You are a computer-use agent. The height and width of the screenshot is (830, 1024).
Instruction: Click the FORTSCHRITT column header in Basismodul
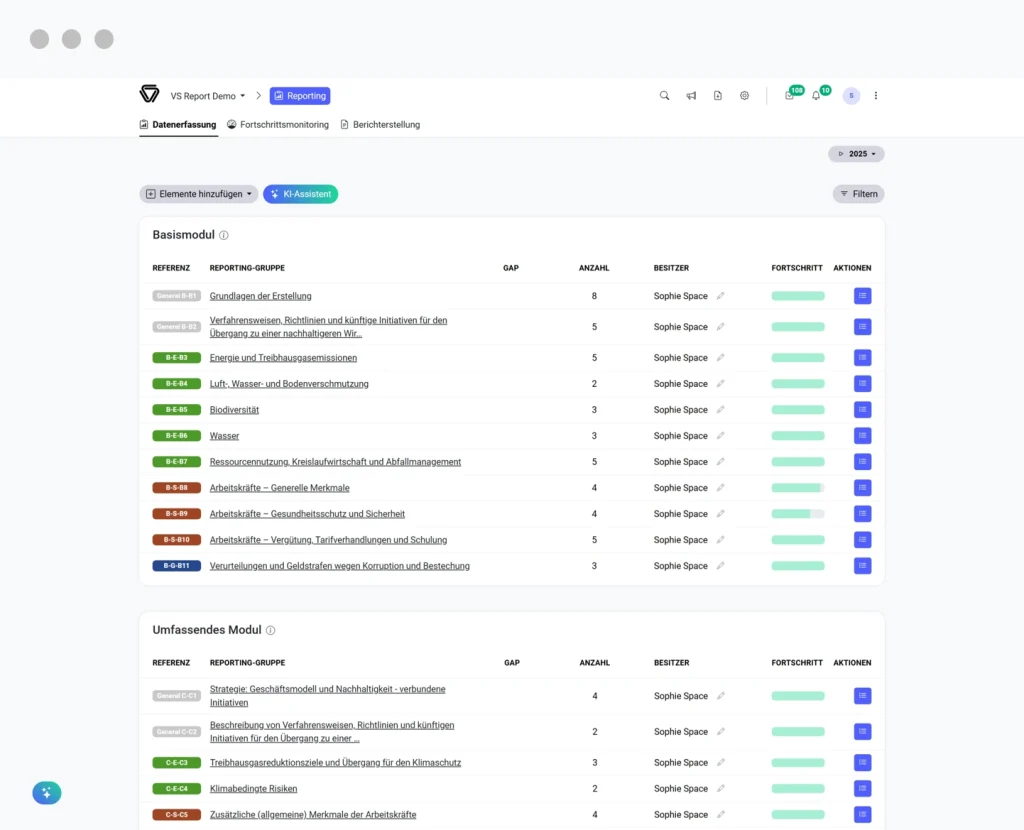797,268
